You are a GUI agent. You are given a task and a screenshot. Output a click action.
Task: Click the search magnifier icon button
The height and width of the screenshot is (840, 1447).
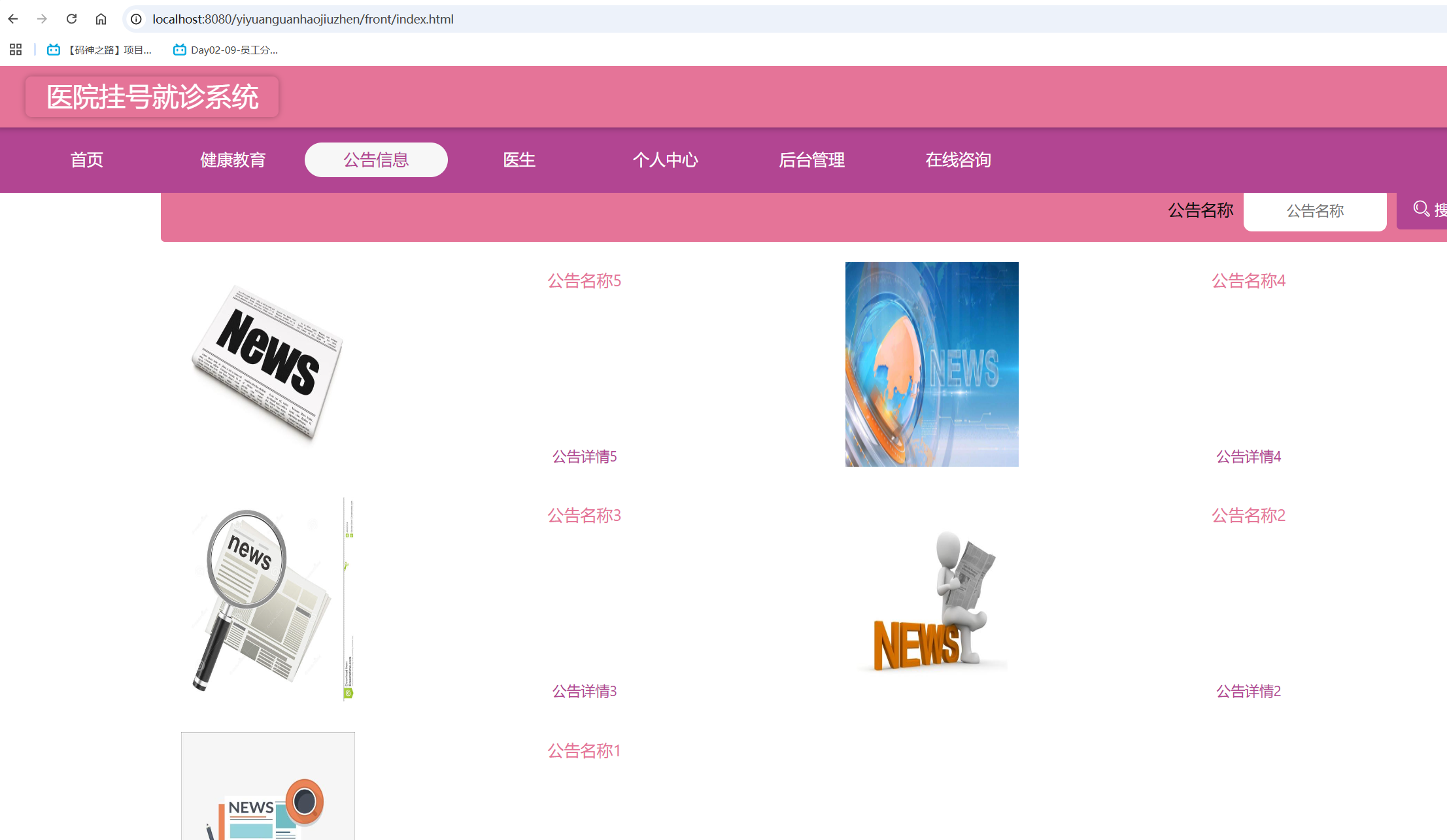coord(1420,209)
